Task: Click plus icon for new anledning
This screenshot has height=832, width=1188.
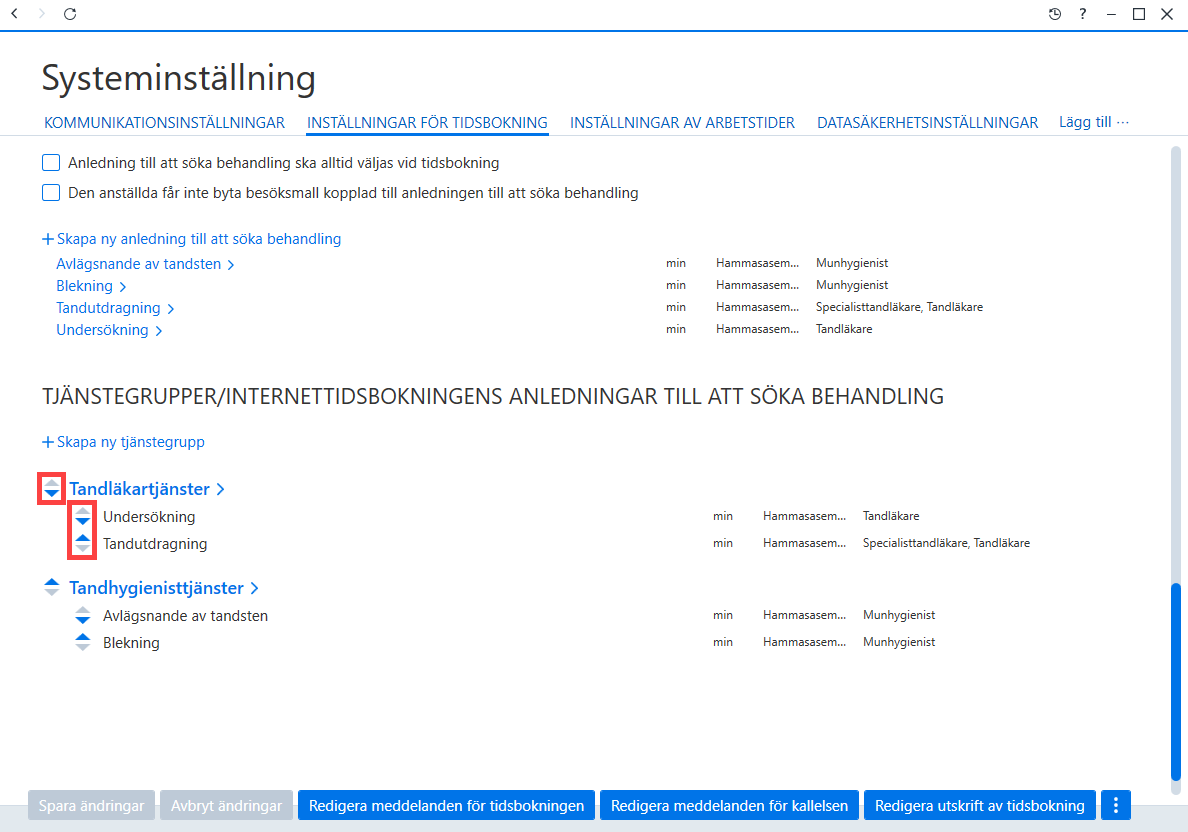Action: pos(48,239)
